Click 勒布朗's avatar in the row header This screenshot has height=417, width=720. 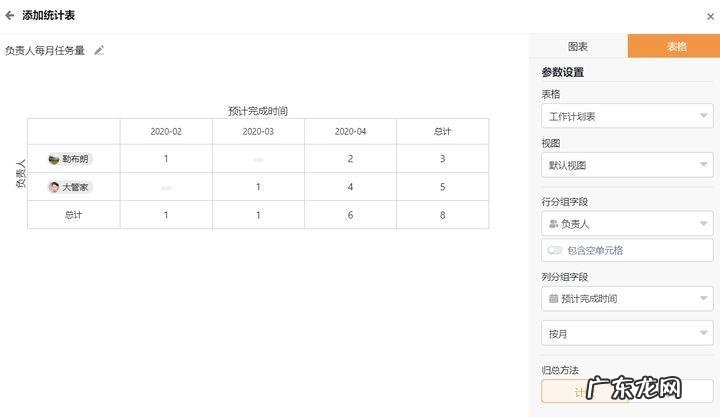click(x=54, y=159)
